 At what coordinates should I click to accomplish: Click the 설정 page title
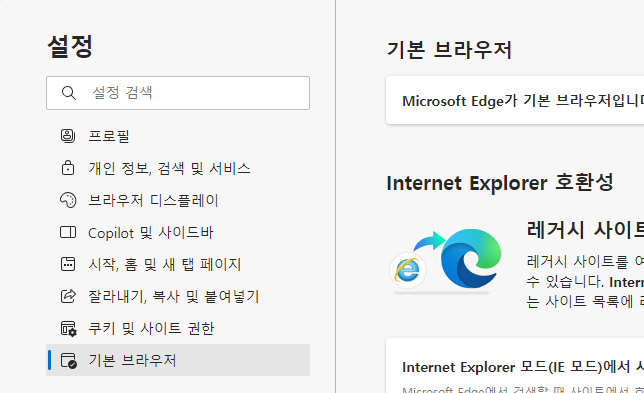pos(70,46)
